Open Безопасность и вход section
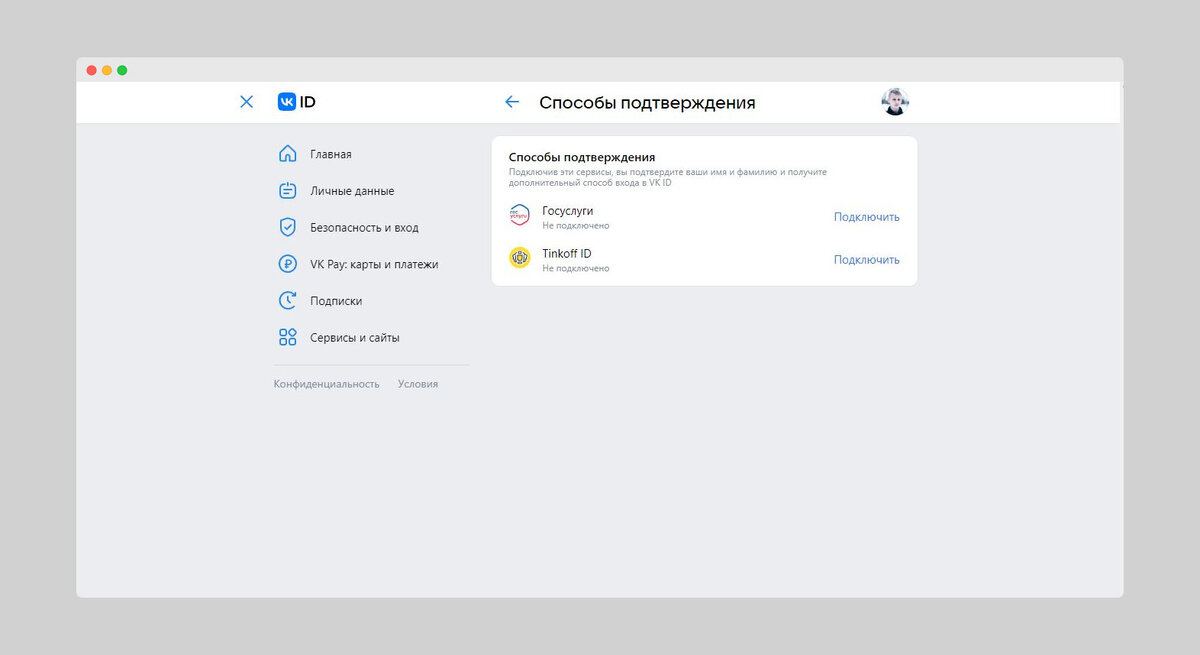 pyautogui.click(x=364, y=227)
